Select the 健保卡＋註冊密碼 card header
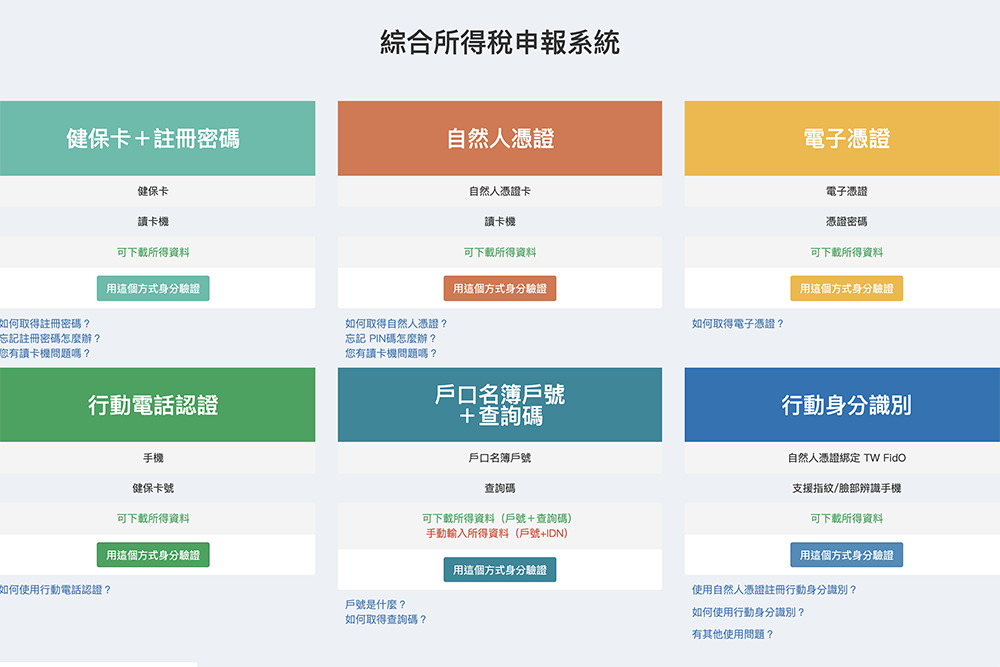This screenshot has width=1000, height=667. coord(157,138)
